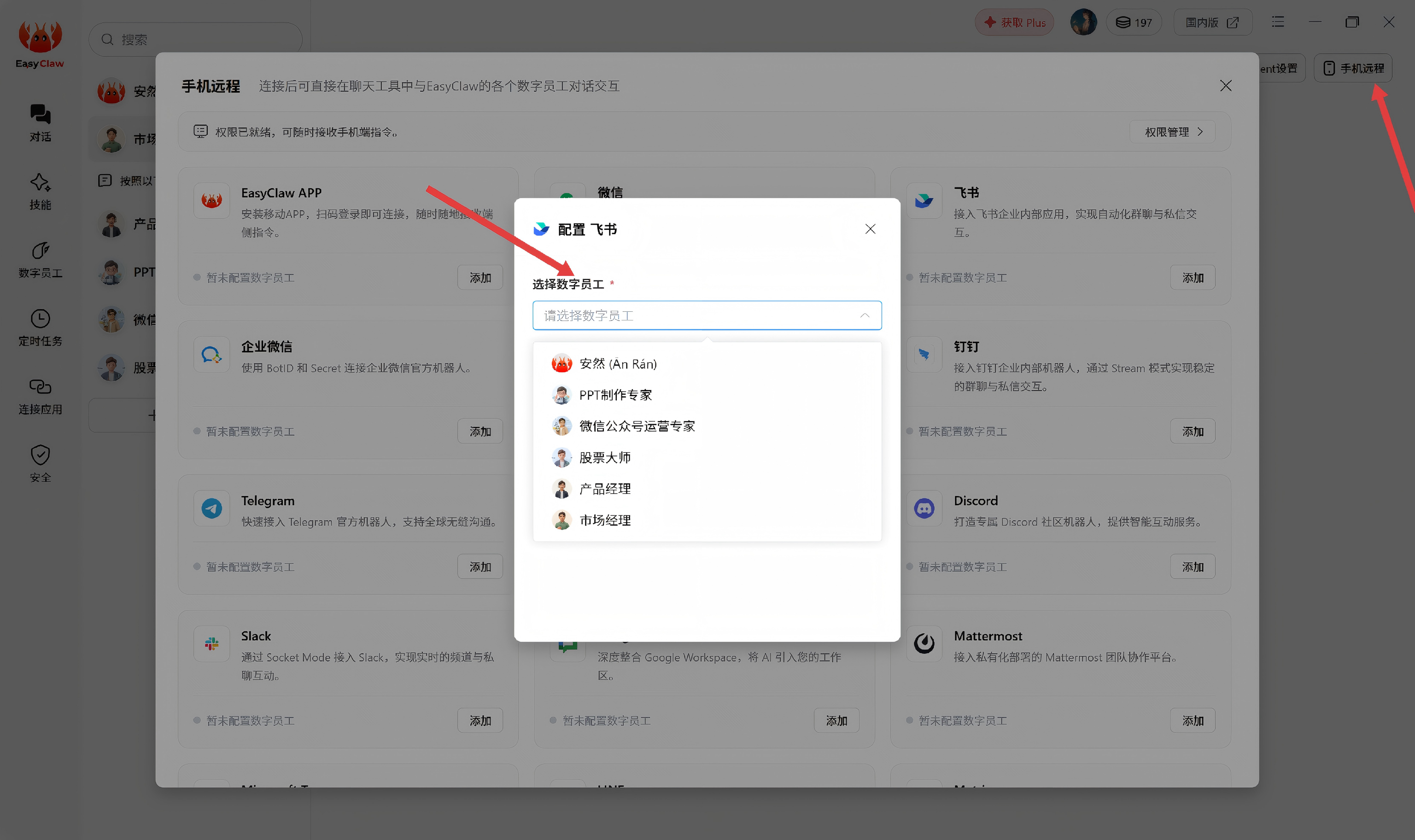Click the 手机远程 button in top right
This screenshot has width=1415, height=840.
pos(1353,68)
